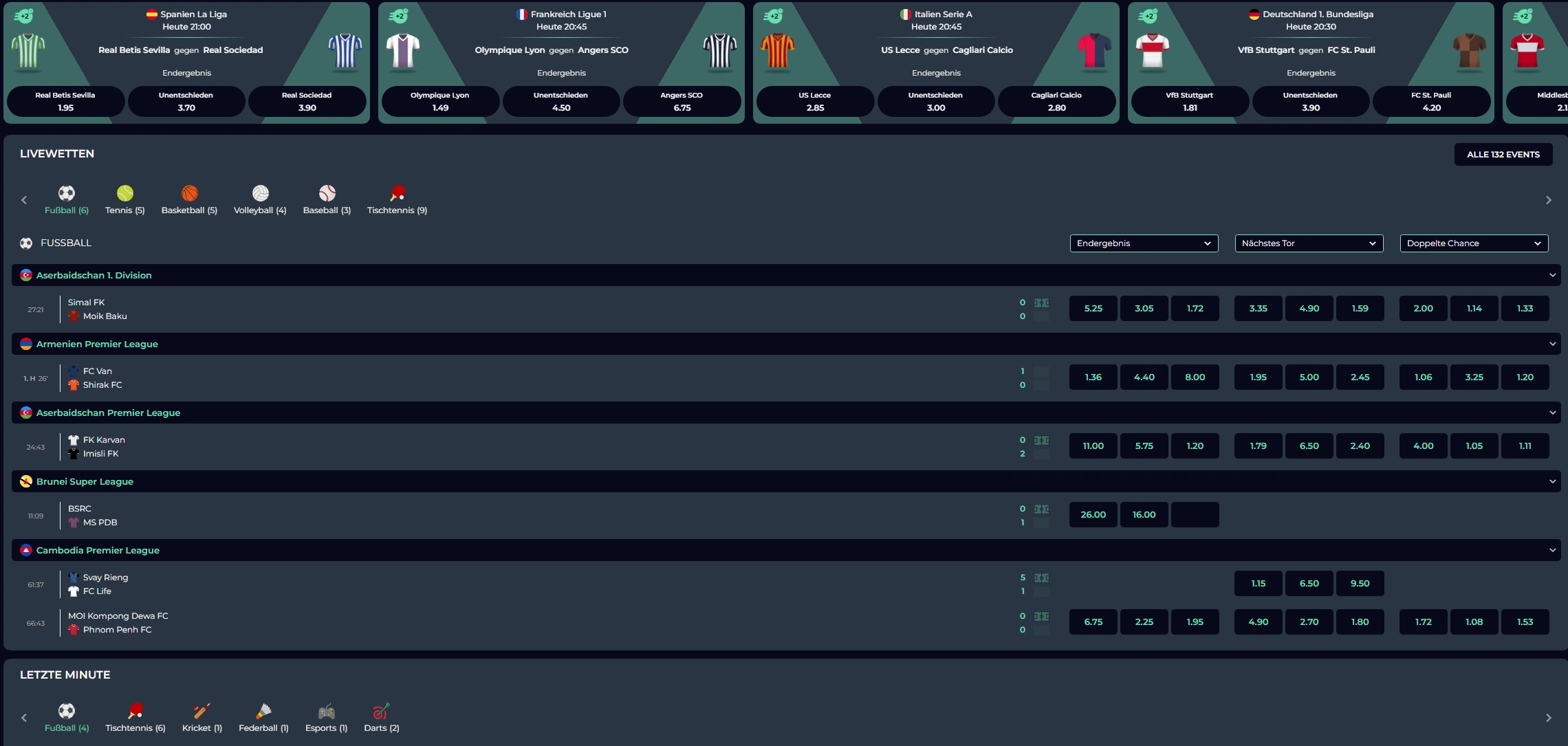Image resolution: width=1568 pixels, height=746 pixels.
Task: Open the Endergebnis market dropdown
Action: click(x=1144, y=243)
